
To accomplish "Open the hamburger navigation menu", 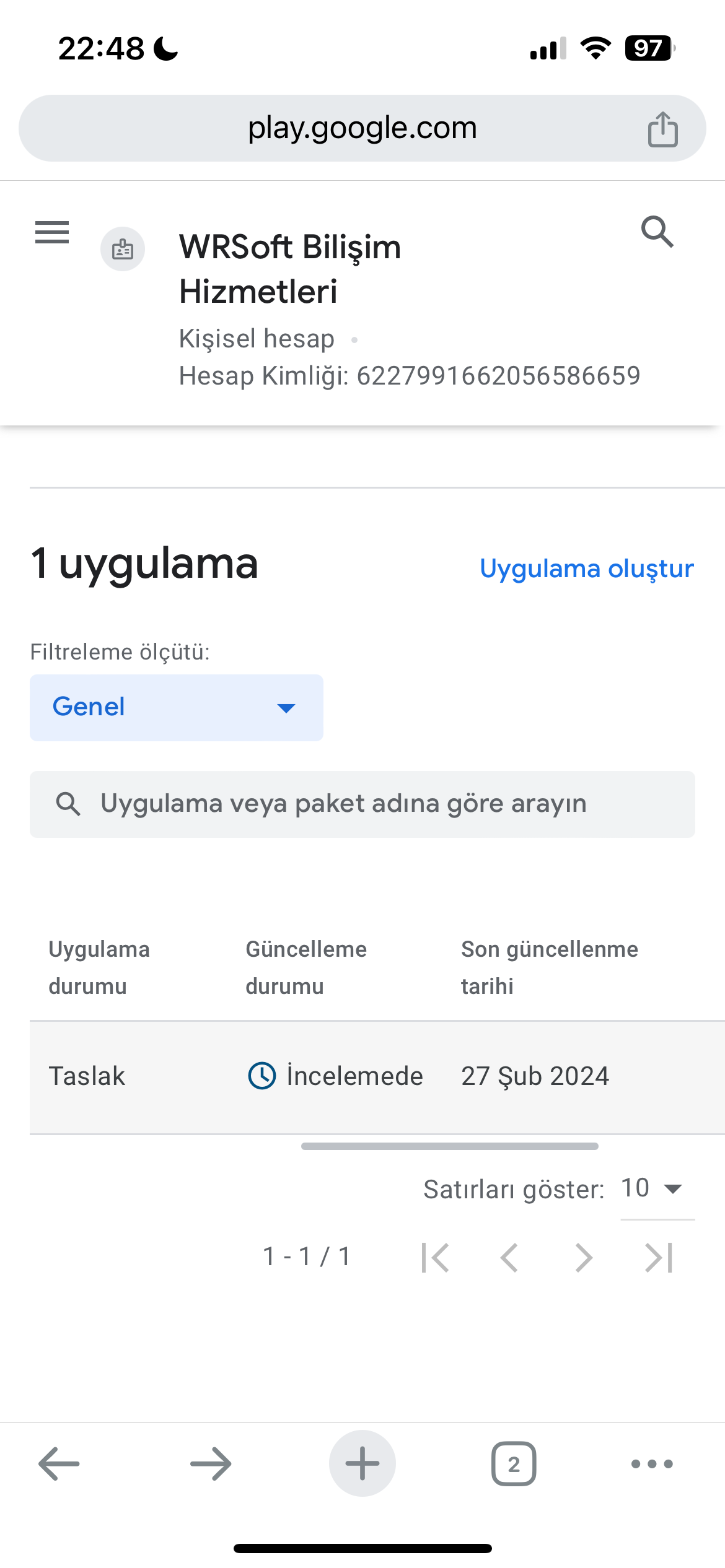I will (52, 232).
